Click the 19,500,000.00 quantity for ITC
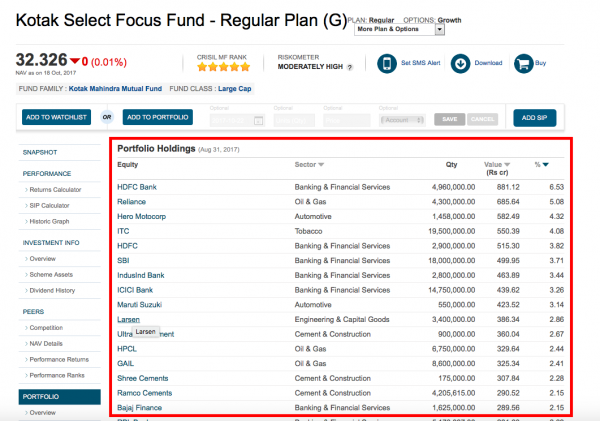Image resolution: width=600 pixels, height=421 pixels. coord(452,231)
